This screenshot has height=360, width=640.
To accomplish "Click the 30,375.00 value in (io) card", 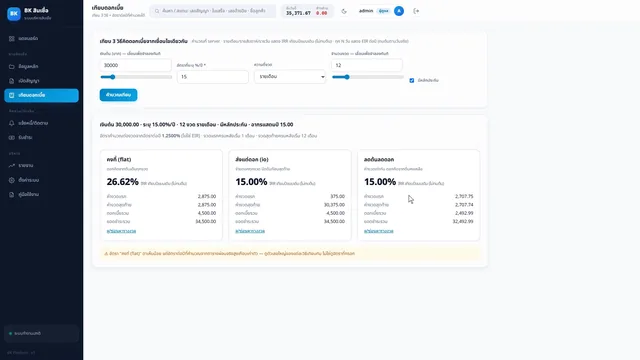I will click(x=334, y=205).
